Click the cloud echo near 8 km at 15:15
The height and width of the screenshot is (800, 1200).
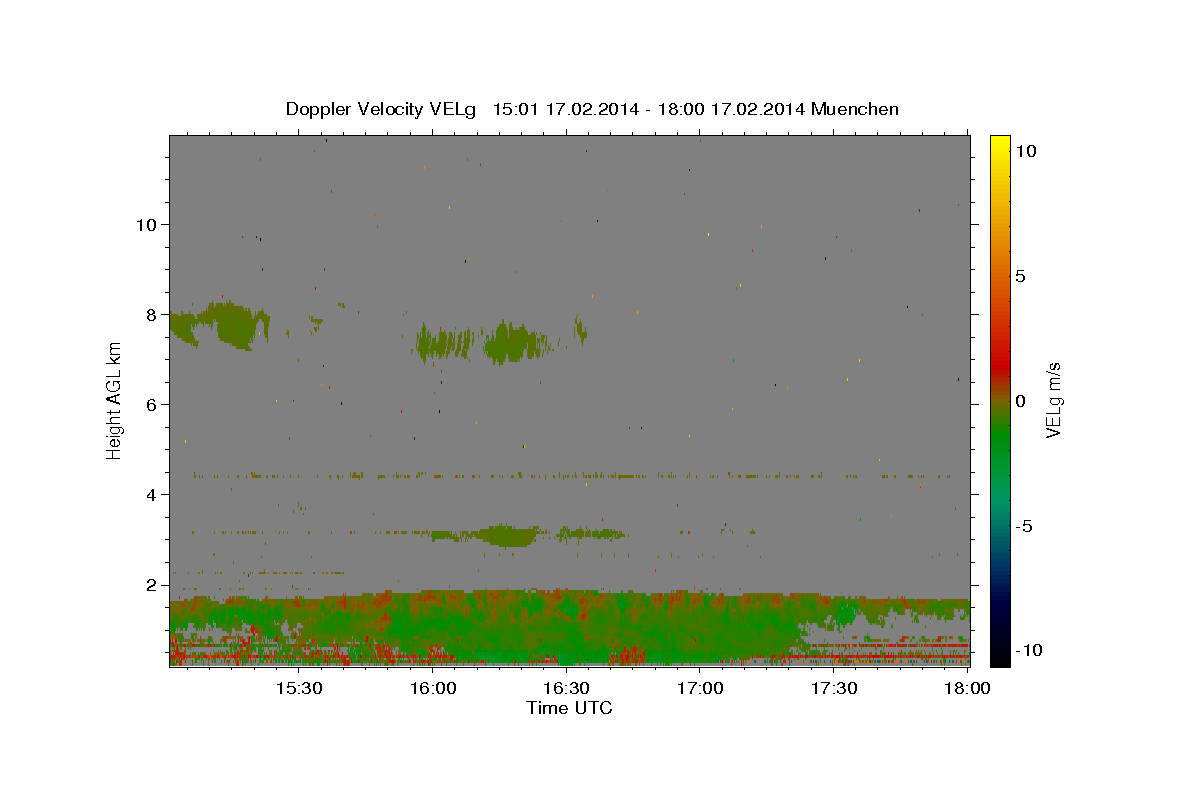coord(235,325)
